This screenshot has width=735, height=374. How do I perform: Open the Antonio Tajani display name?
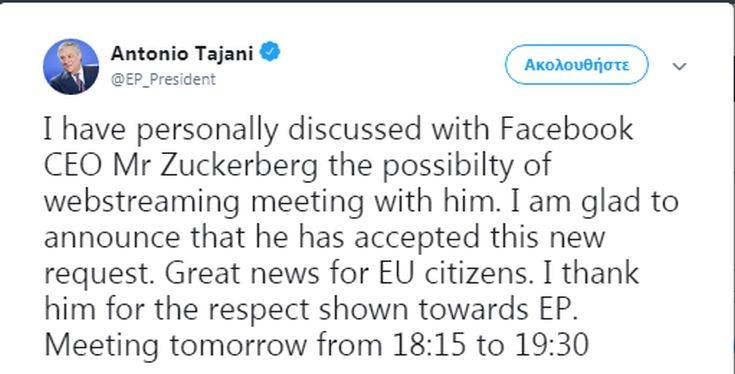click(182, 53)
